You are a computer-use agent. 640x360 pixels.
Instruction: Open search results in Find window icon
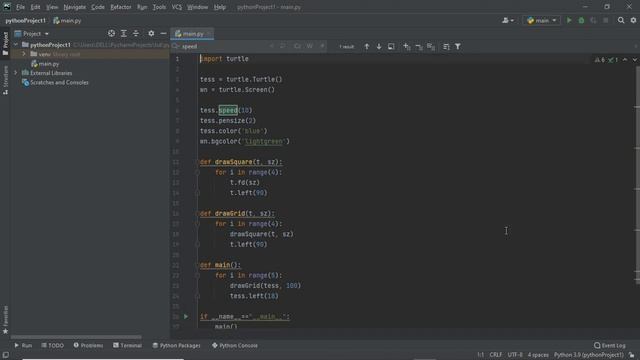pos(391,47)
